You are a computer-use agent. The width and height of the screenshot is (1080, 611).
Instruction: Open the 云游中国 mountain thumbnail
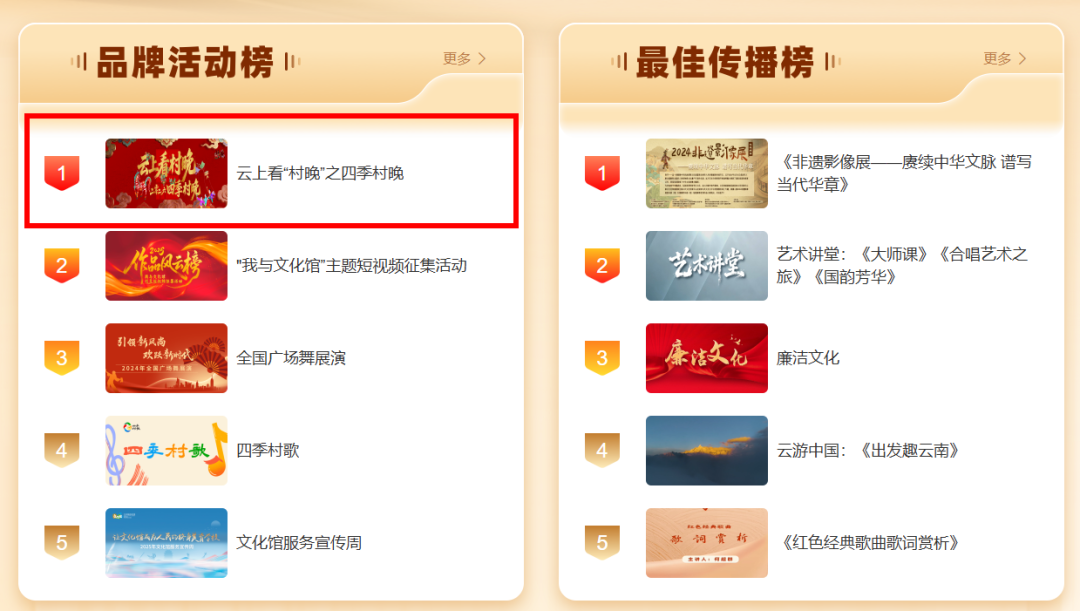click(x=707, y=451)
